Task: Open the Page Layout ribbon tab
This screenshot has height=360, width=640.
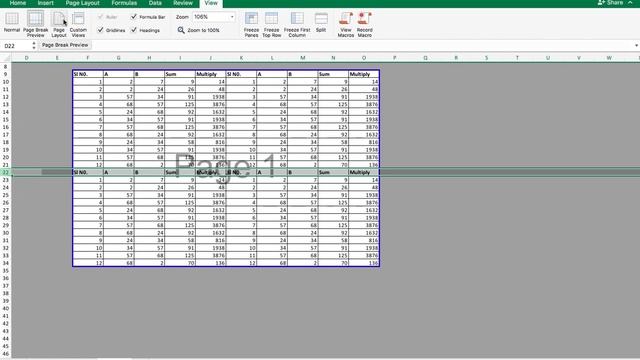Action: (82, 3)
